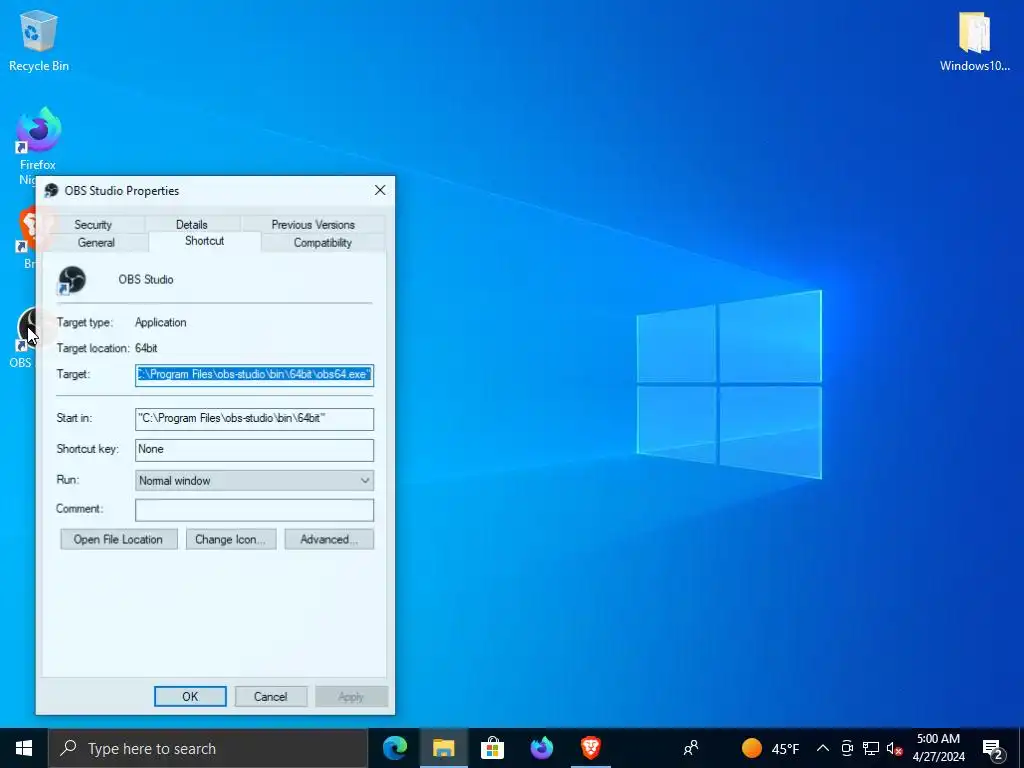Click the Target path field
This screenshot has height=768, width=1024.
click(x=254, y=375)
